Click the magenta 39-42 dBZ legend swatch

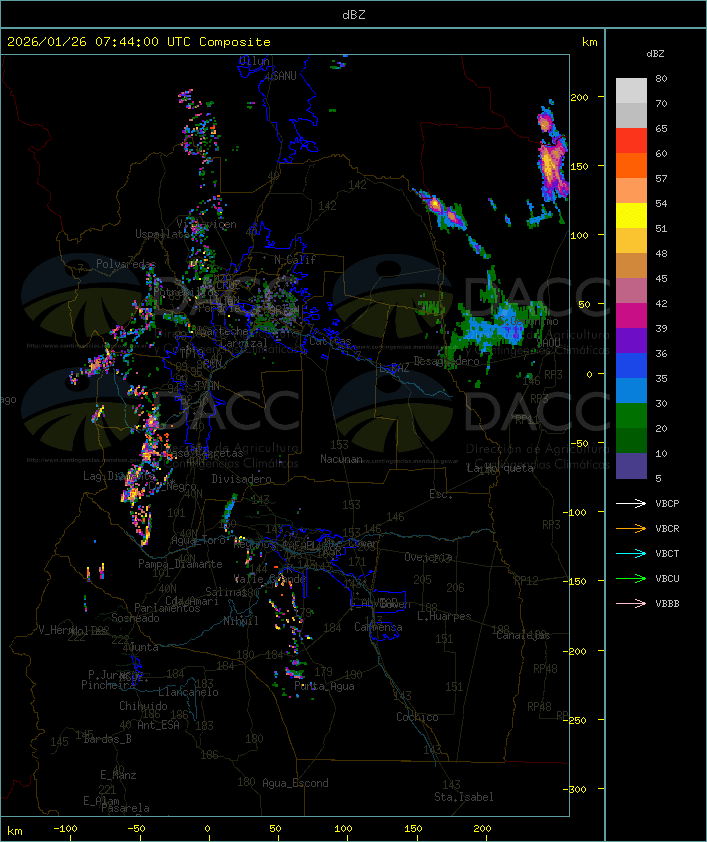coord(631,316)
